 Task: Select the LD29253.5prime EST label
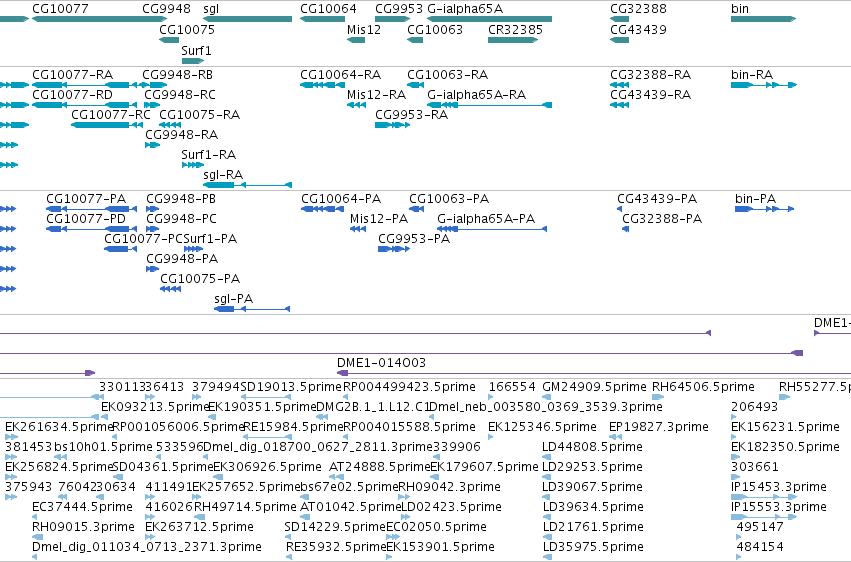(x=593, y=467)
